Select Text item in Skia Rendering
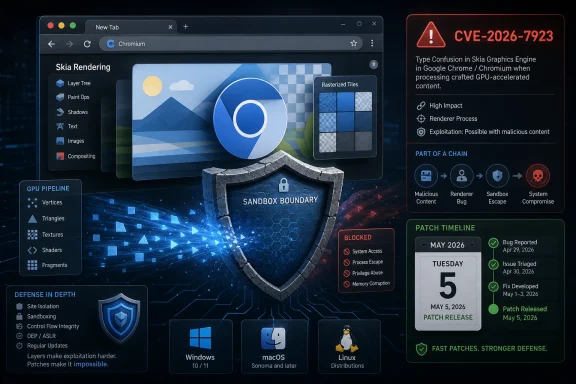This screenshot has height=384, width=576. click(66, 126)
